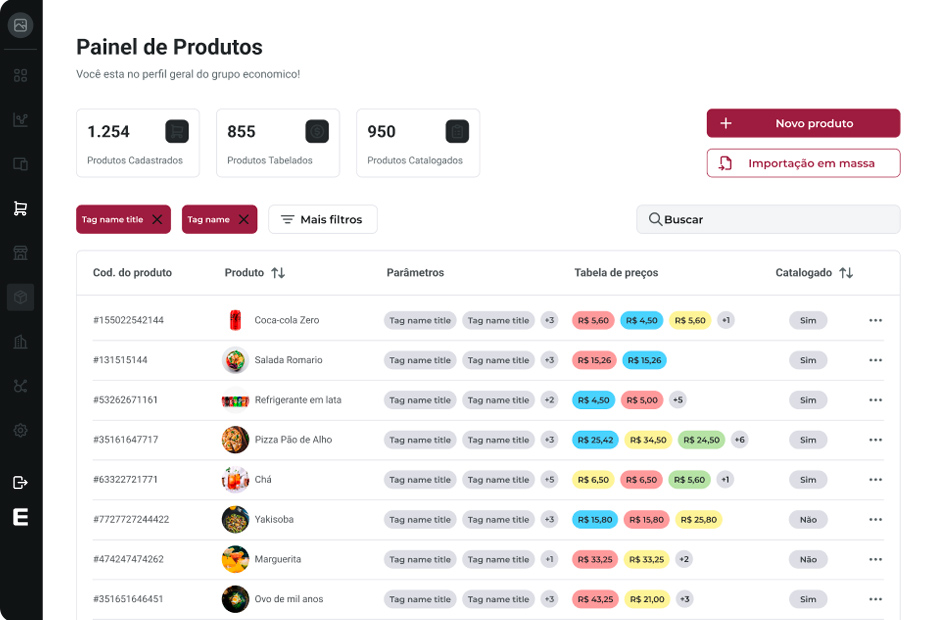Open more options for Chá row
This screenshot has height=620, width=930.
pos(875,479)
